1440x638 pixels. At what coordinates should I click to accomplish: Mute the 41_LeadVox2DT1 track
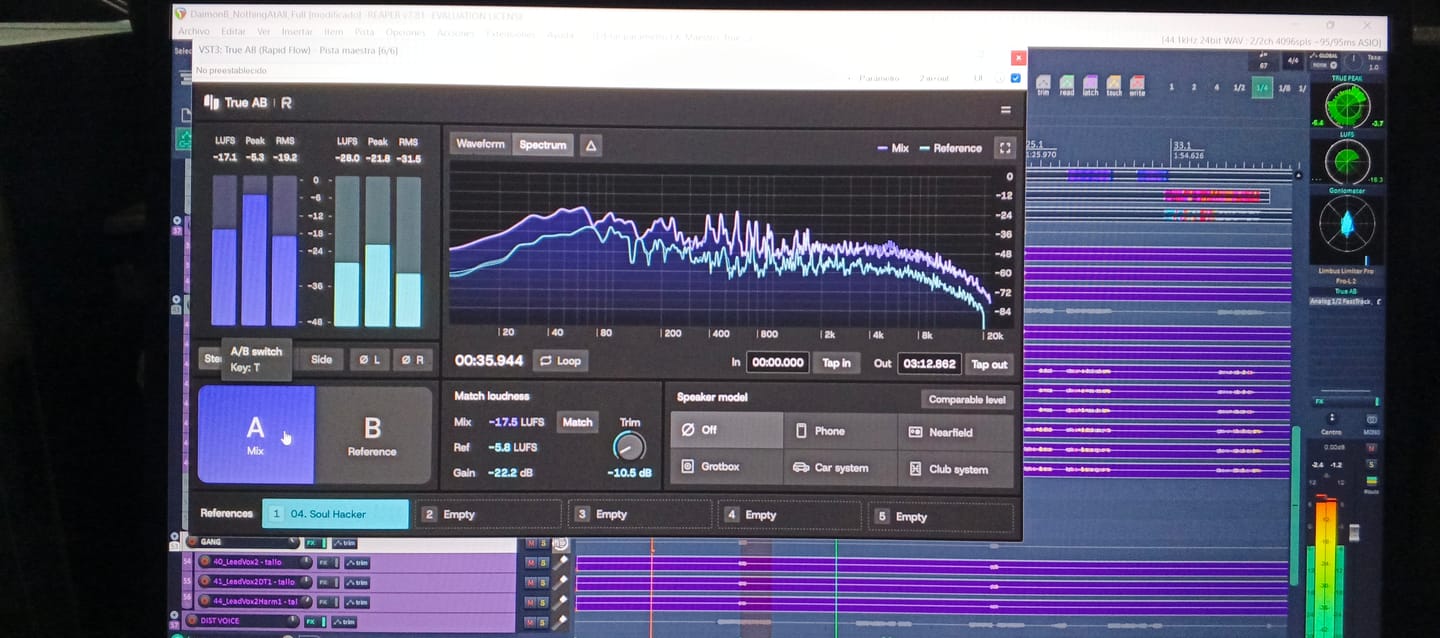click(531, 582)
